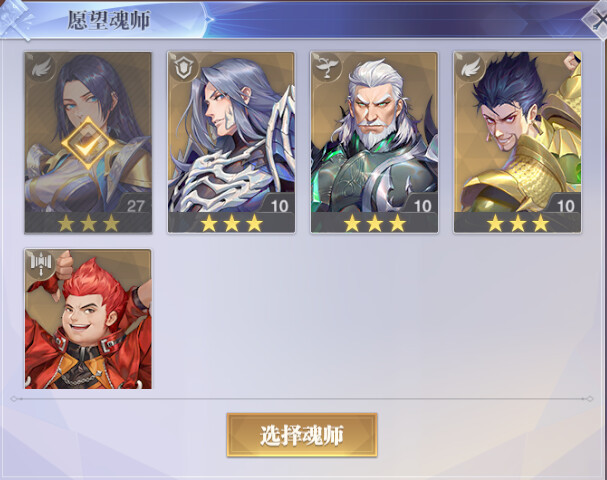Select the silver-haired armored soul master card
Viewport: 607px width, 480px height.
click(231, 142)
